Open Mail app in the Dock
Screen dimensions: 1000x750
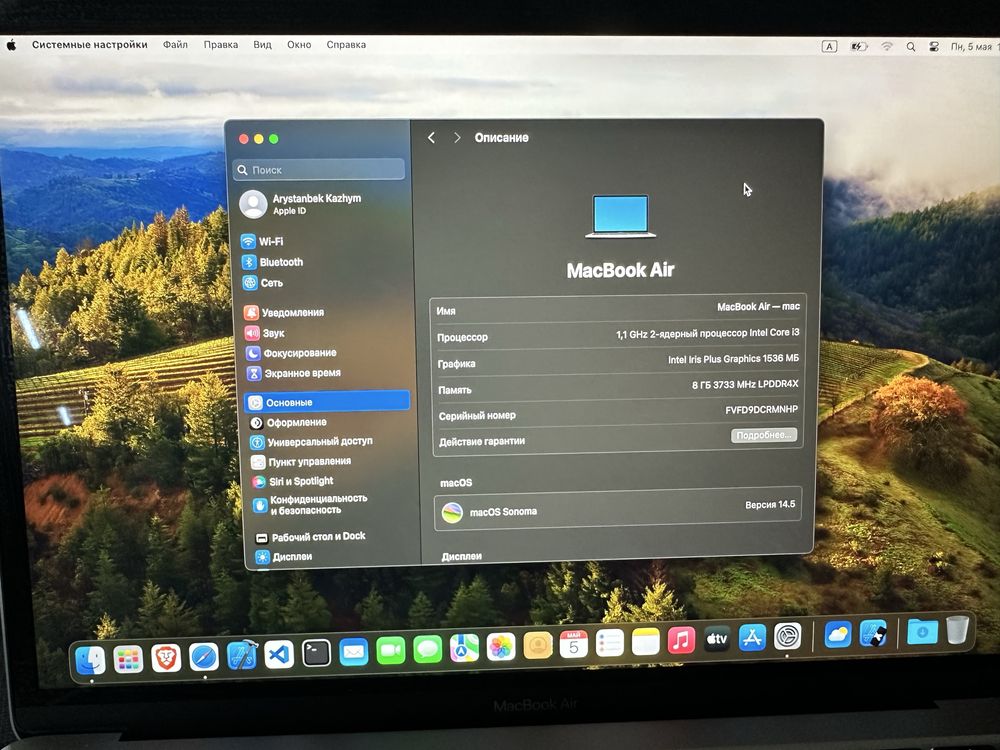(353, 652)
